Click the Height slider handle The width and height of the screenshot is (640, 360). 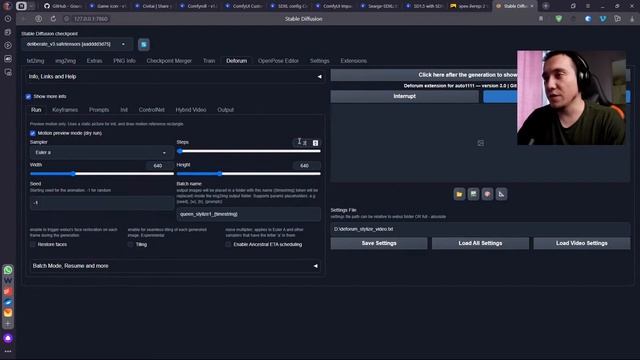pos(220,174)
